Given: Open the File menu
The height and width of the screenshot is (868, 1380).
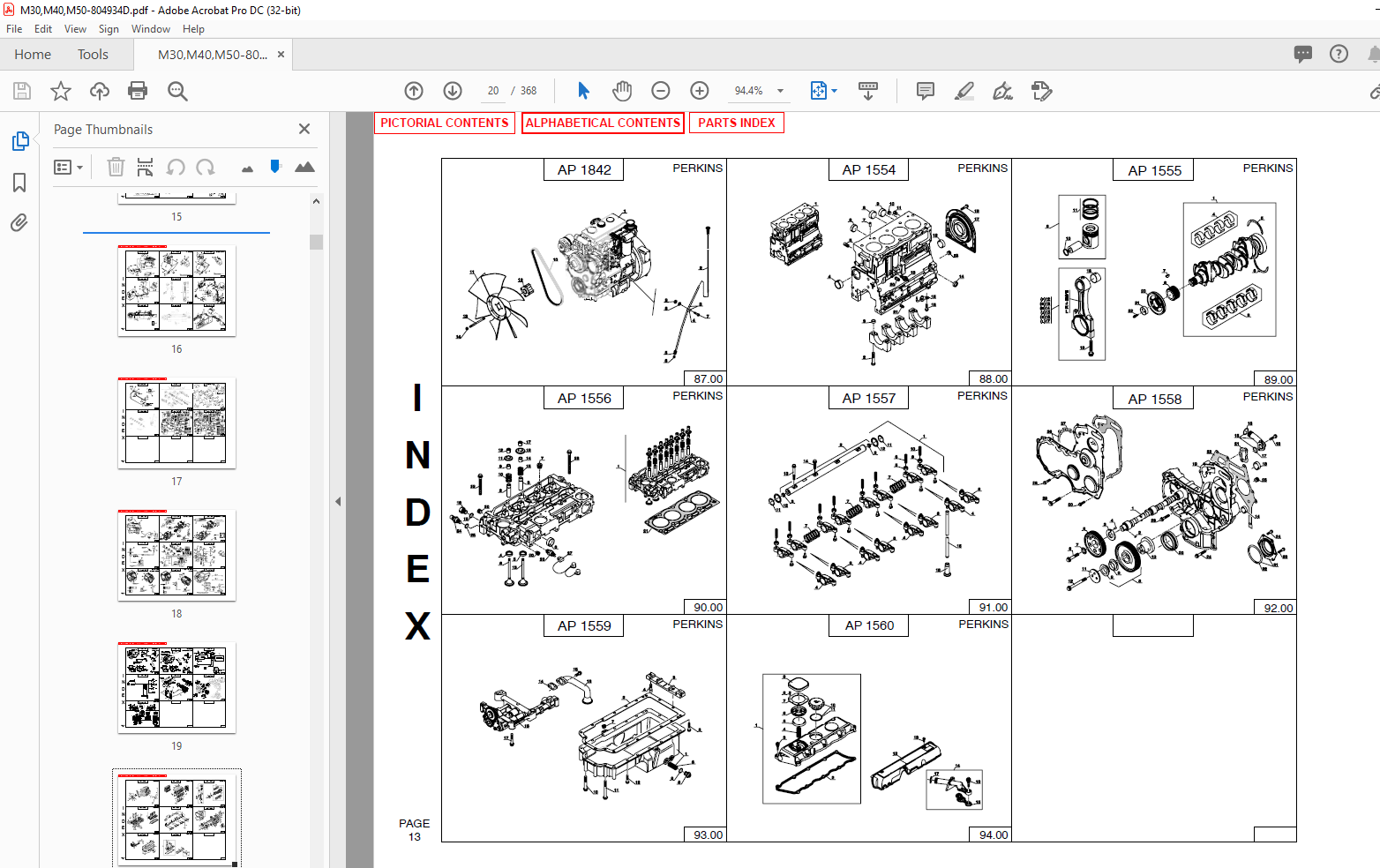Looking at the screenshot, I should (x=14, y=29).
